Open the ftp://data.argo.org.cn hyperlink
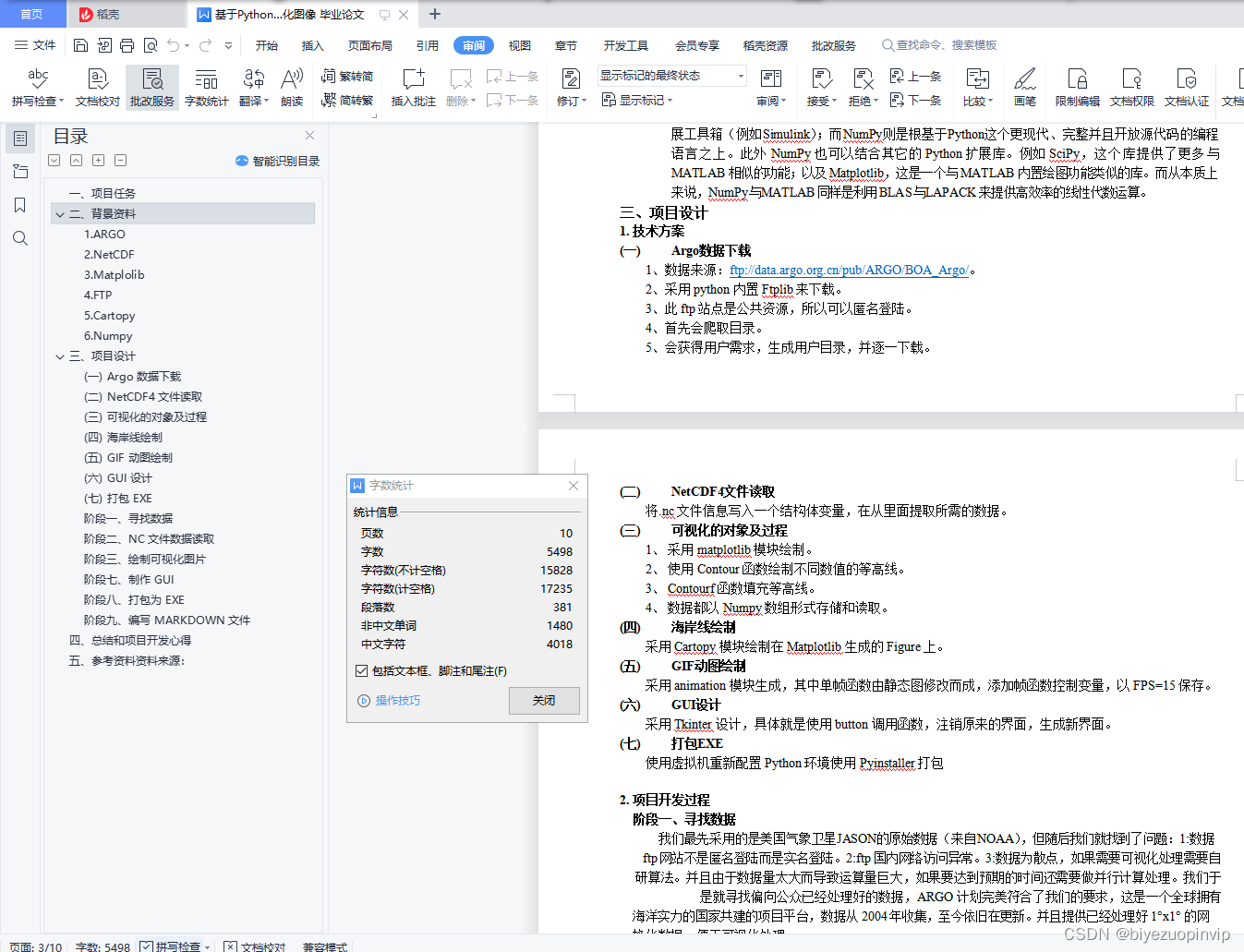Screen dimensions: 1244x952 [x=849, y=271]
